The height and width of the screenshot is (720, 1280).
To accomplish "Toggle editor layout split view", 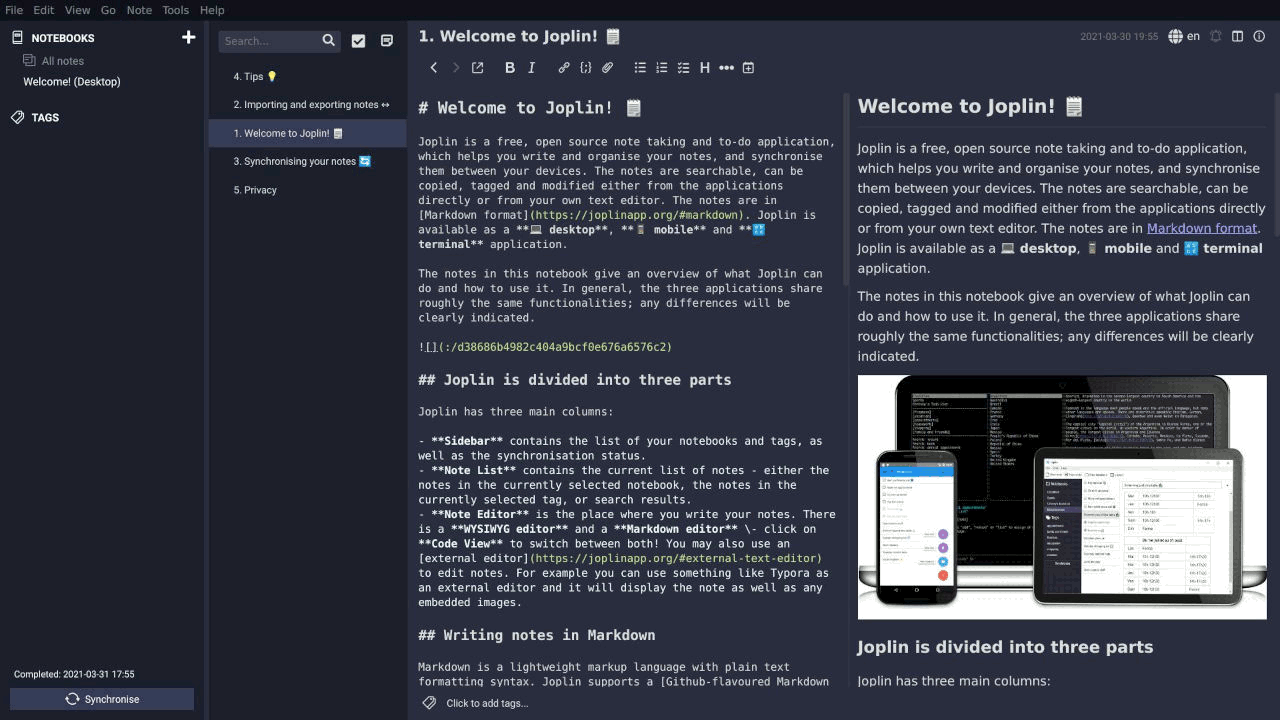I will [1238, 36].
